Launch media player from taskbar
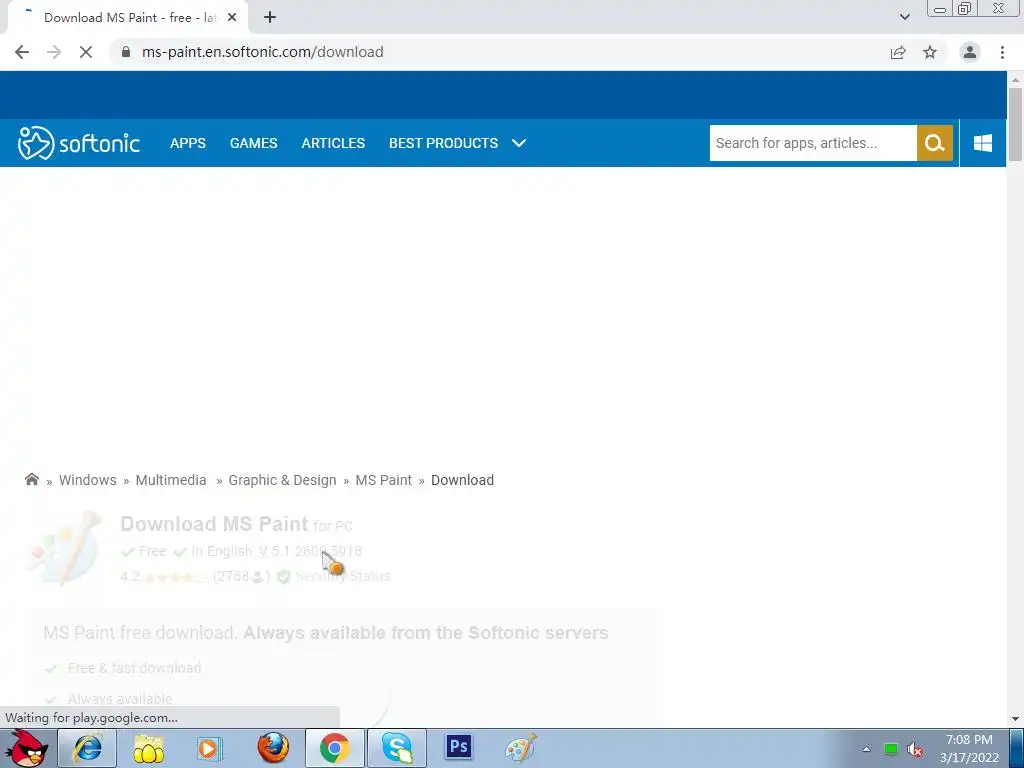 pos(210,748)
